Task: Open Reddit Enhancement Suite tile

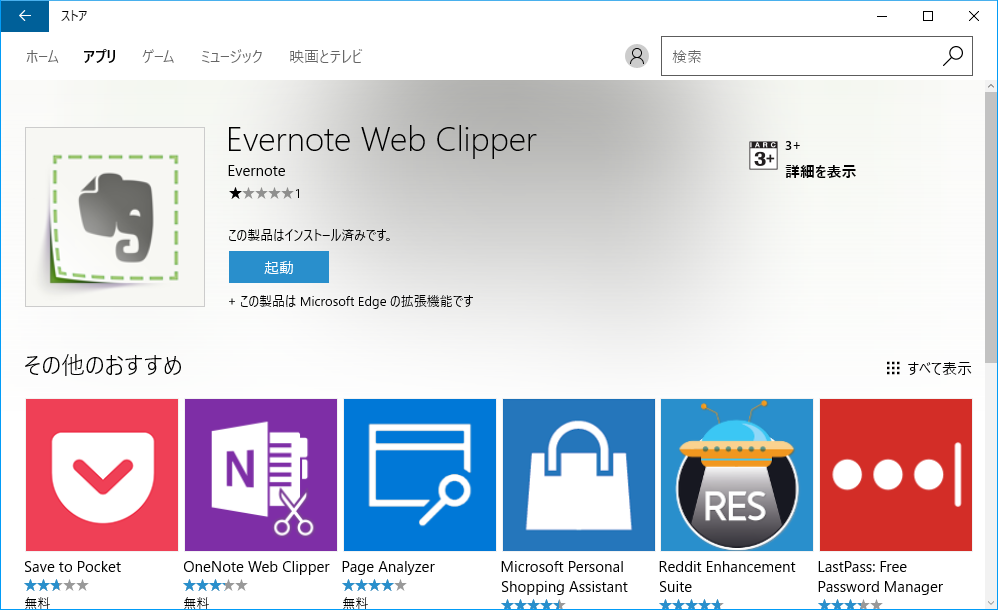Action: click(737, 475)
